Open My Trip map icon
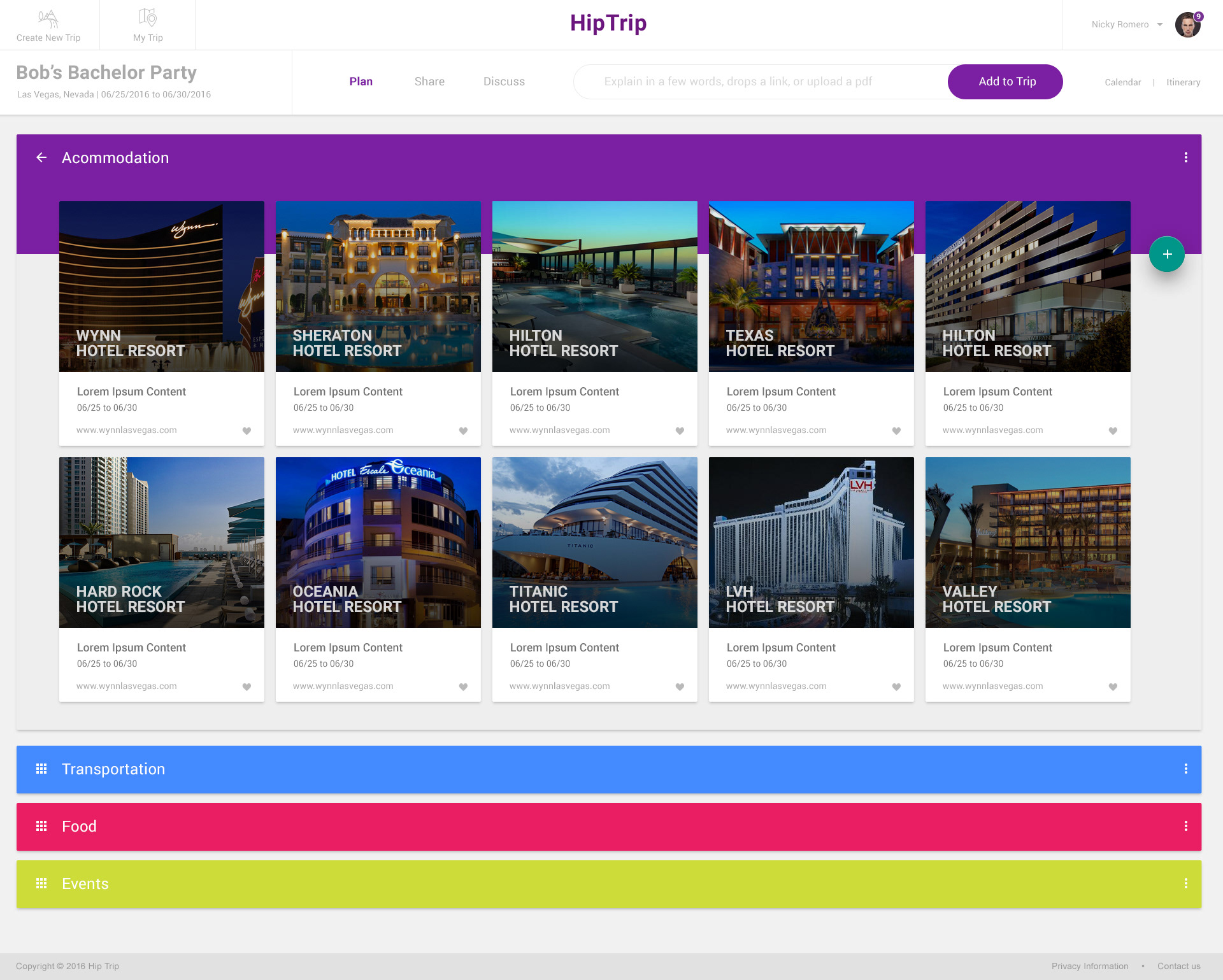The height and width of the screenshot is (980, 1223). coord(148,18)
